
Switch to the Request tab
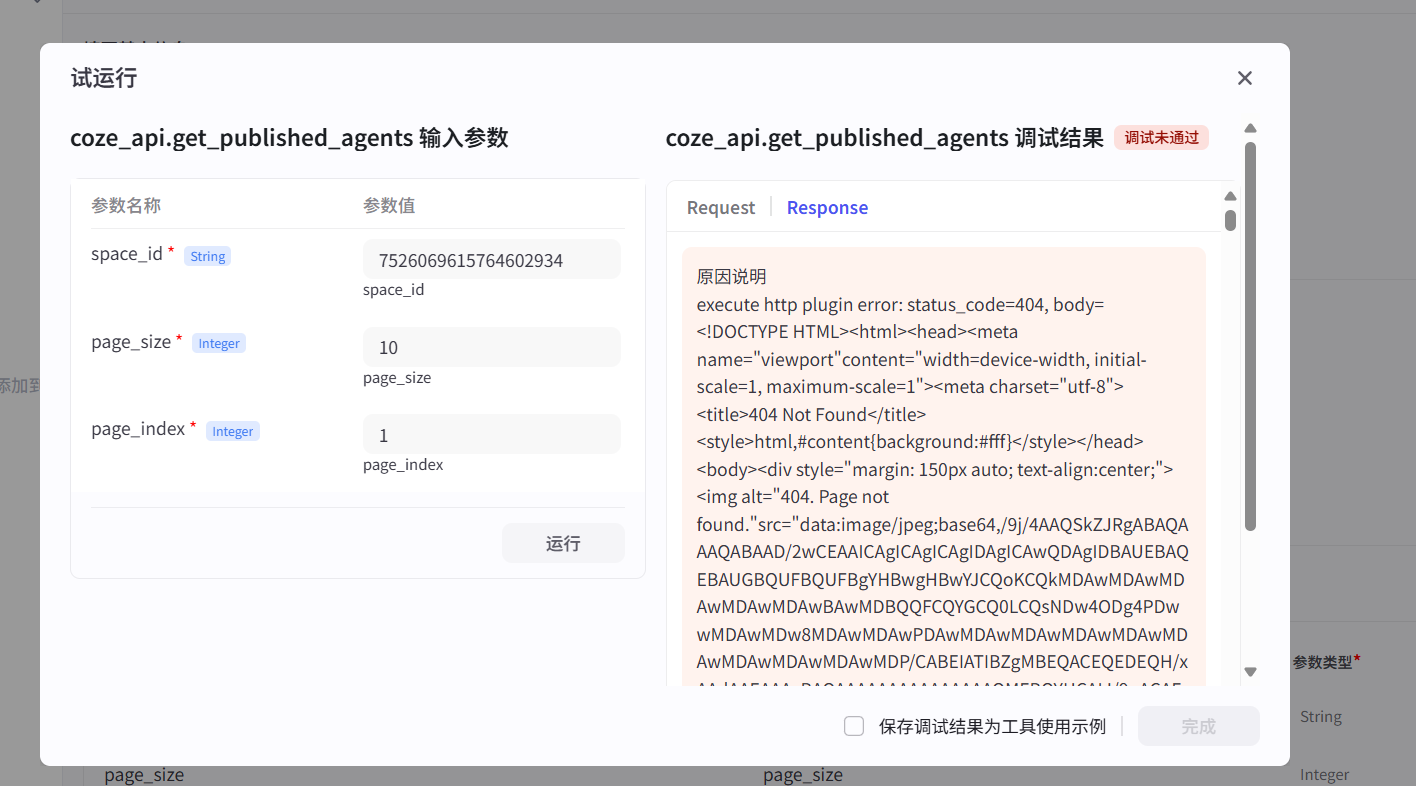[721, 207]
